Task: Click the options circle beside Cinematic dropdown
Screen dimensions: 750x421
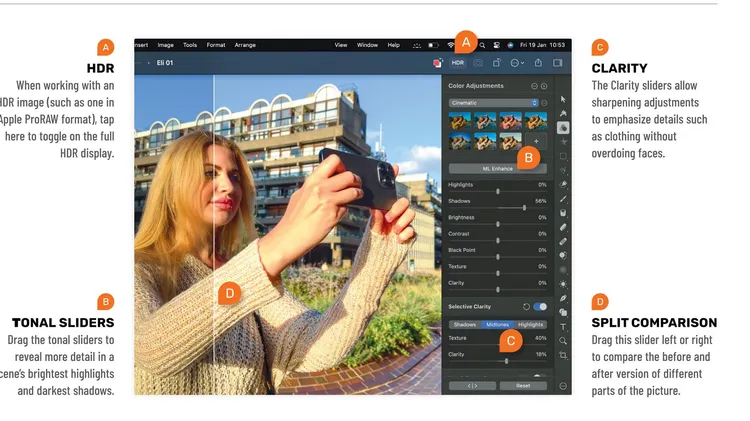Action: coord(544,103)
